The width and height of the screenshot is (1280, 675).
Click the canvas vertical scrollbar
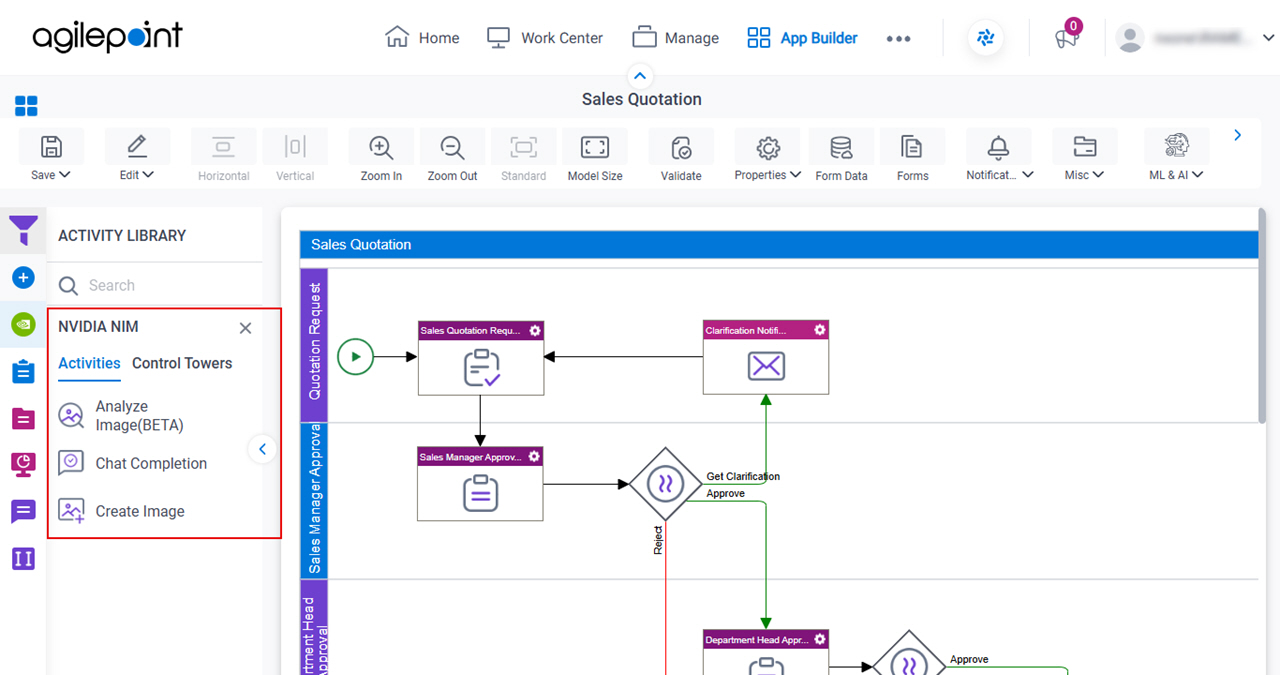pos(1262,316)
